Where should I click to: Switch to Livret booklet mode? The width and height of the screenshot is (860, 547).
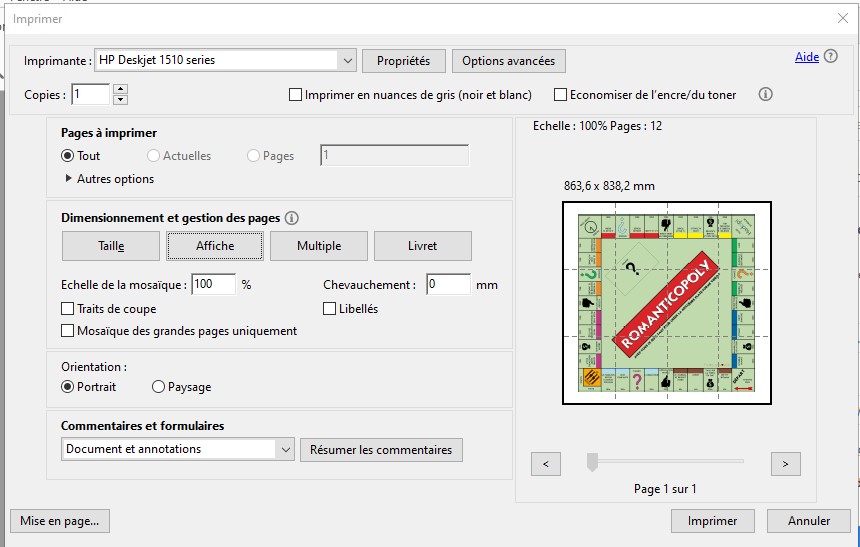pyautogui.click(x=423, y=246)
